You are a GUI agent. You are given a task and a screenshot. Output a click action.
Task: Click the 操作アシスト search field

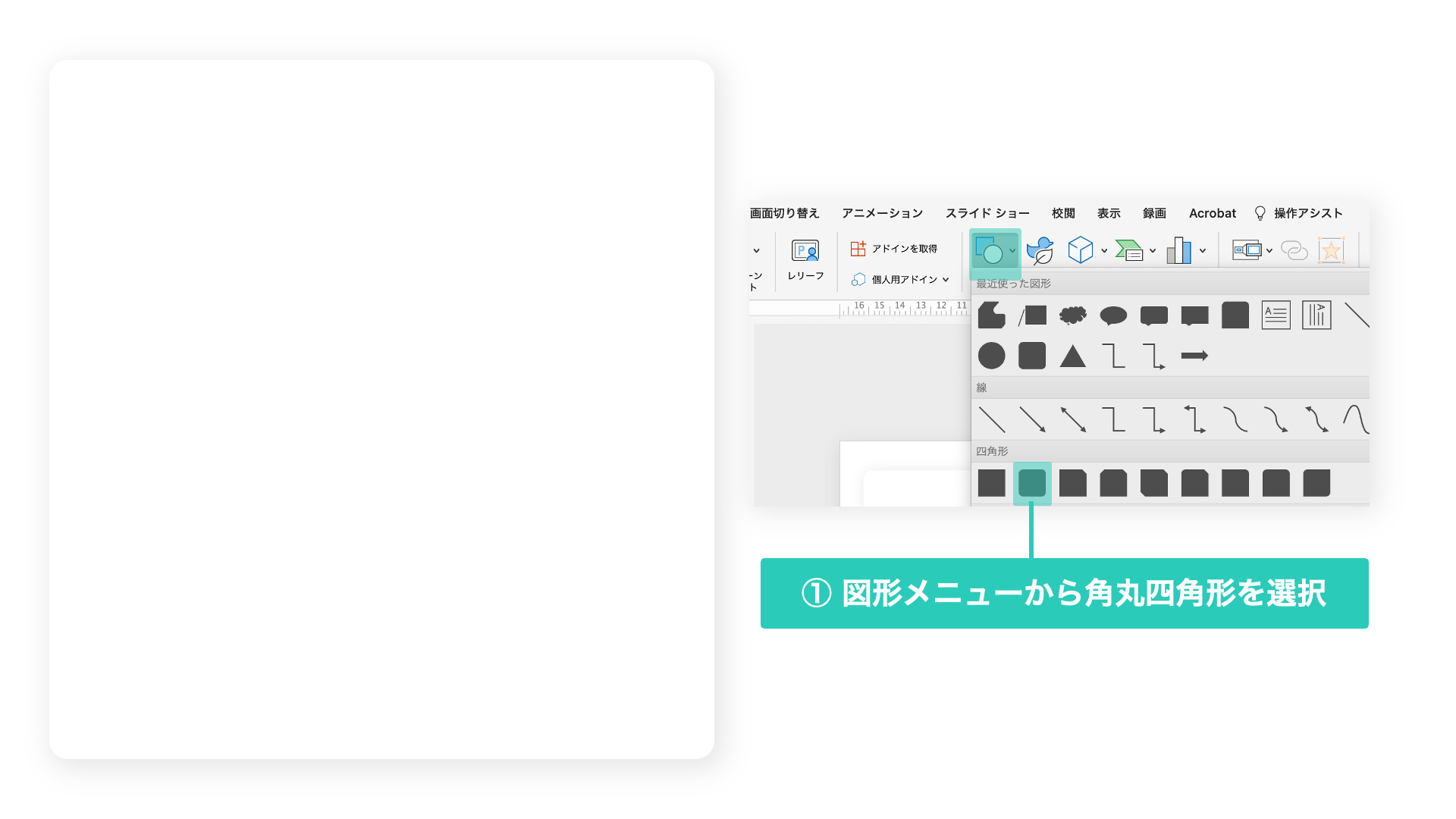pos(1298,213)
